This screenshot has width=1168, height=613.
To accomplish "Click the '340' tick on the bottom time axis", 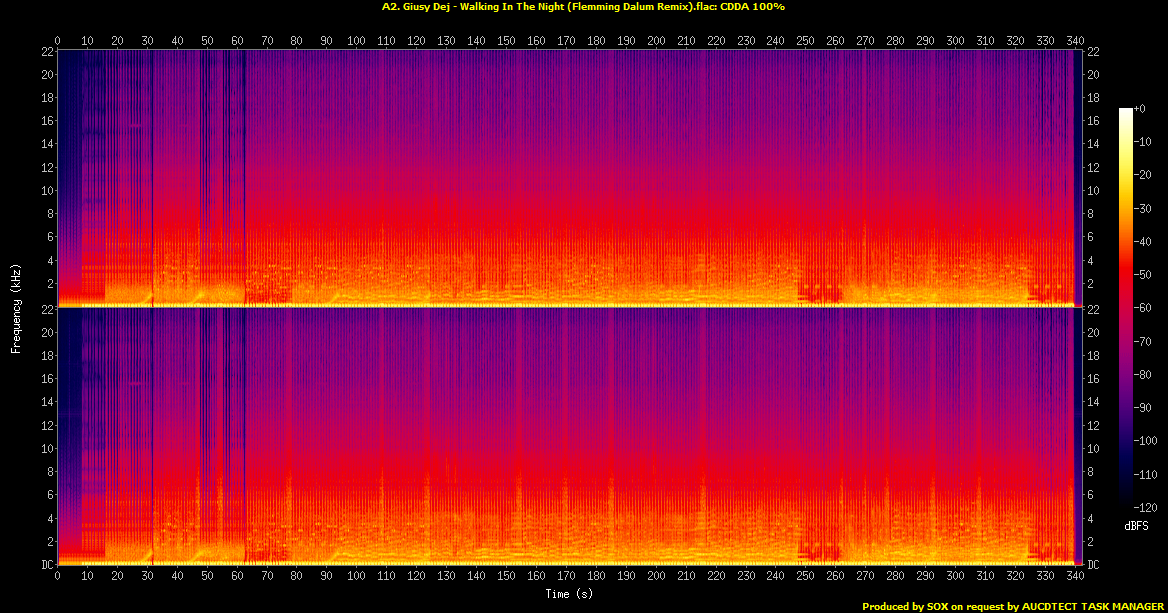I will pyautogui.click(x=1075, y=576).
